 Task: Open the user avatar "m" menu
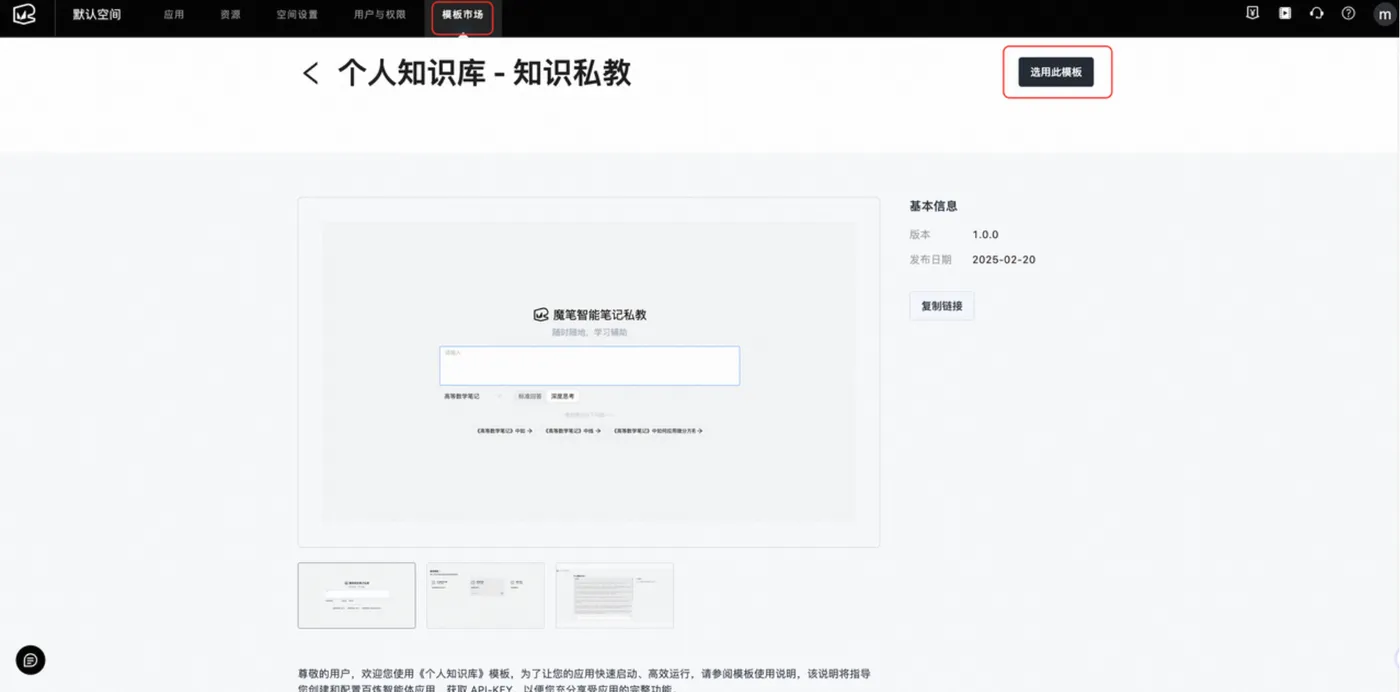coord(1383,14)
